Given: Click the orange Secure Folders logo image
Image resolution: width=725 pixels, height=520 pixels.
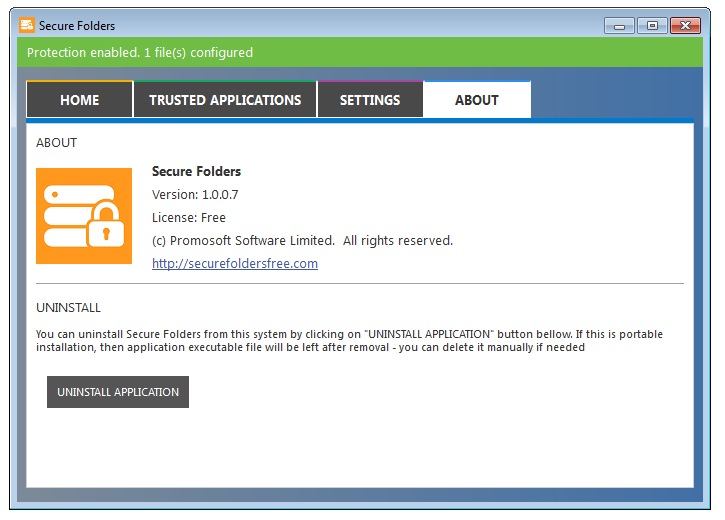Looking at the screenshot, I should click(84, 216).
